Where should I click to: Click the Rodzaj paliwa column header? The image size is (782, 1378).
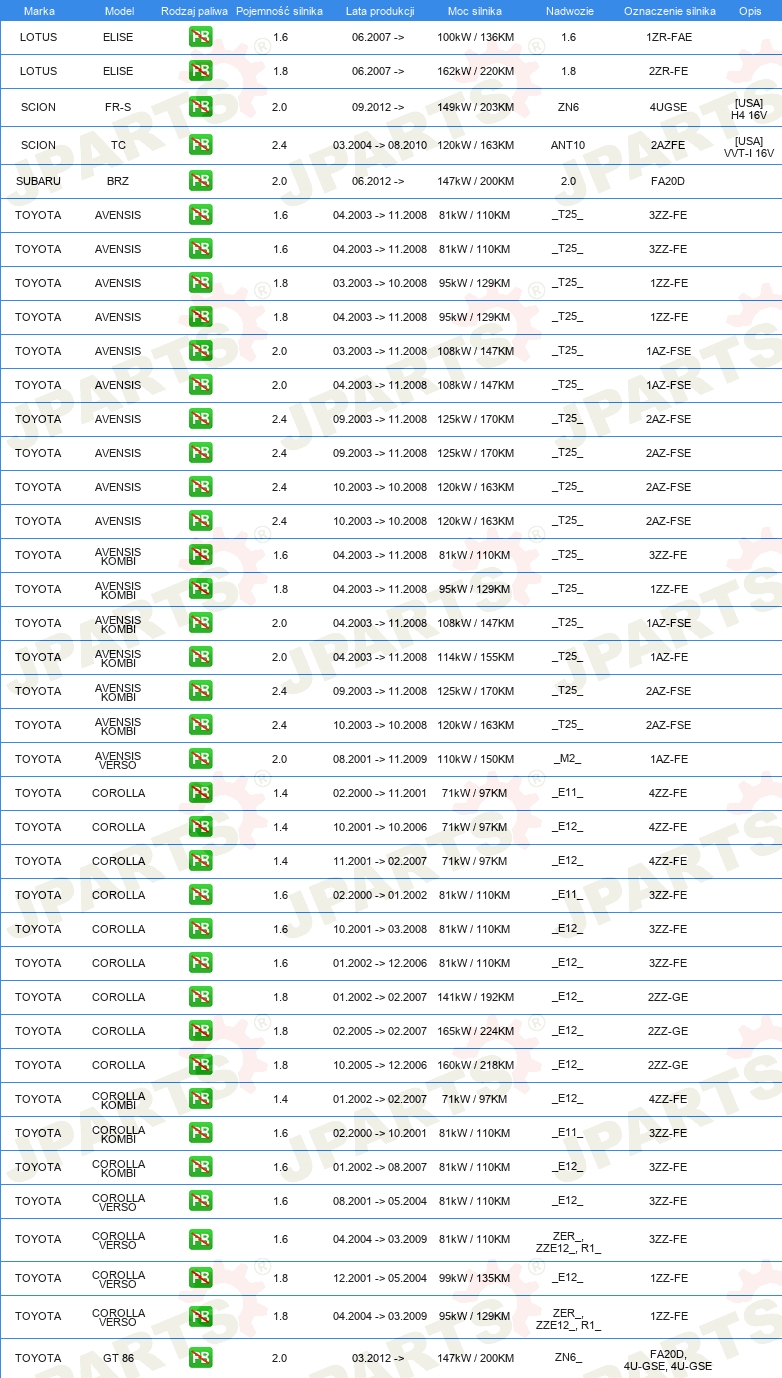point(194,11)
